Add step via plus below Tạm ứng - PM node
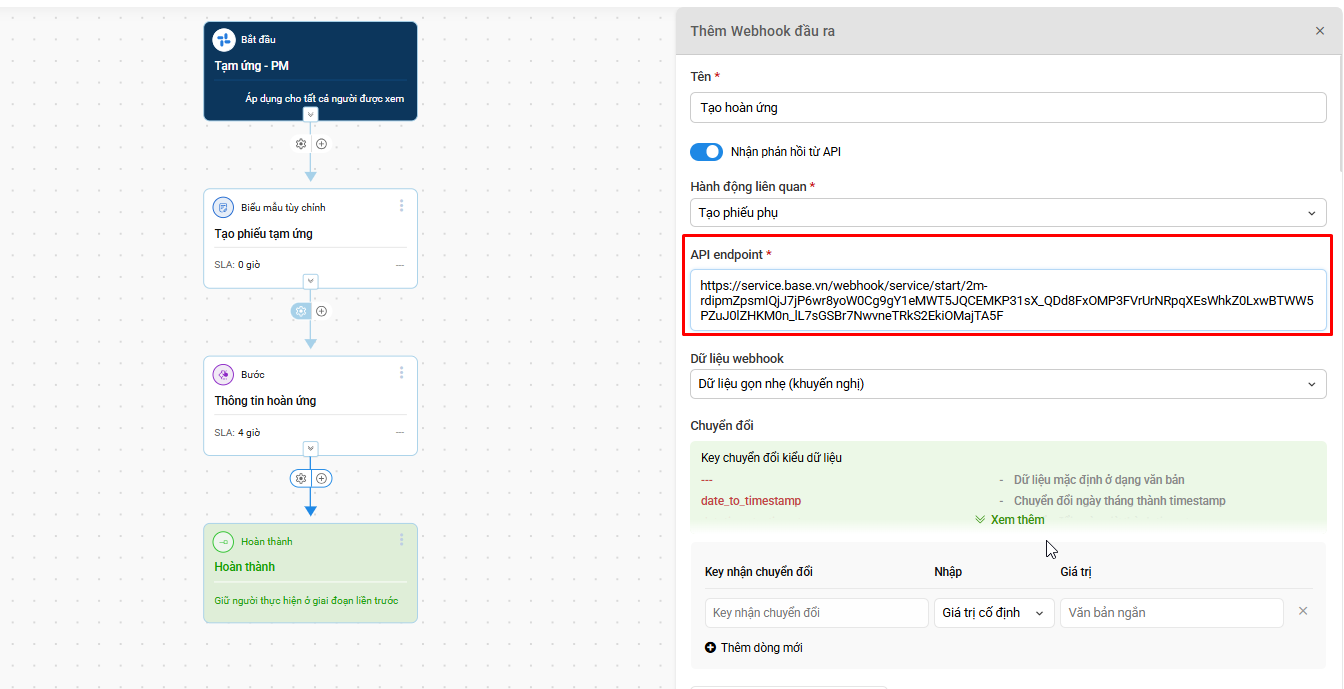Screen dimensions: 1344x689 click(x=321, y=144)
